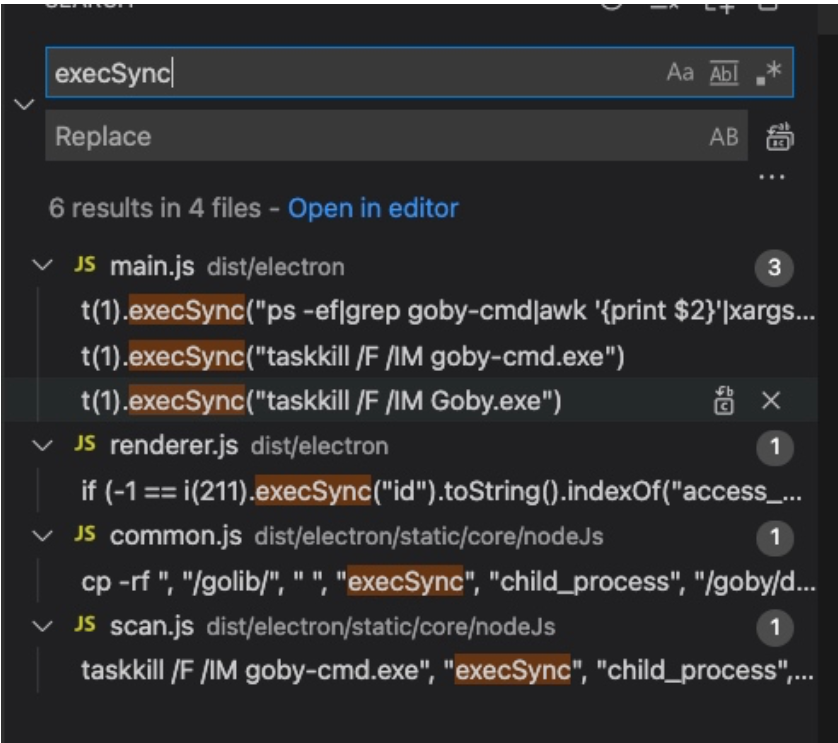The height and width of the screenshot is (743, 838).
Task: Open the ps -ef|grep goby-cmd result
Action: click(448, 311)
